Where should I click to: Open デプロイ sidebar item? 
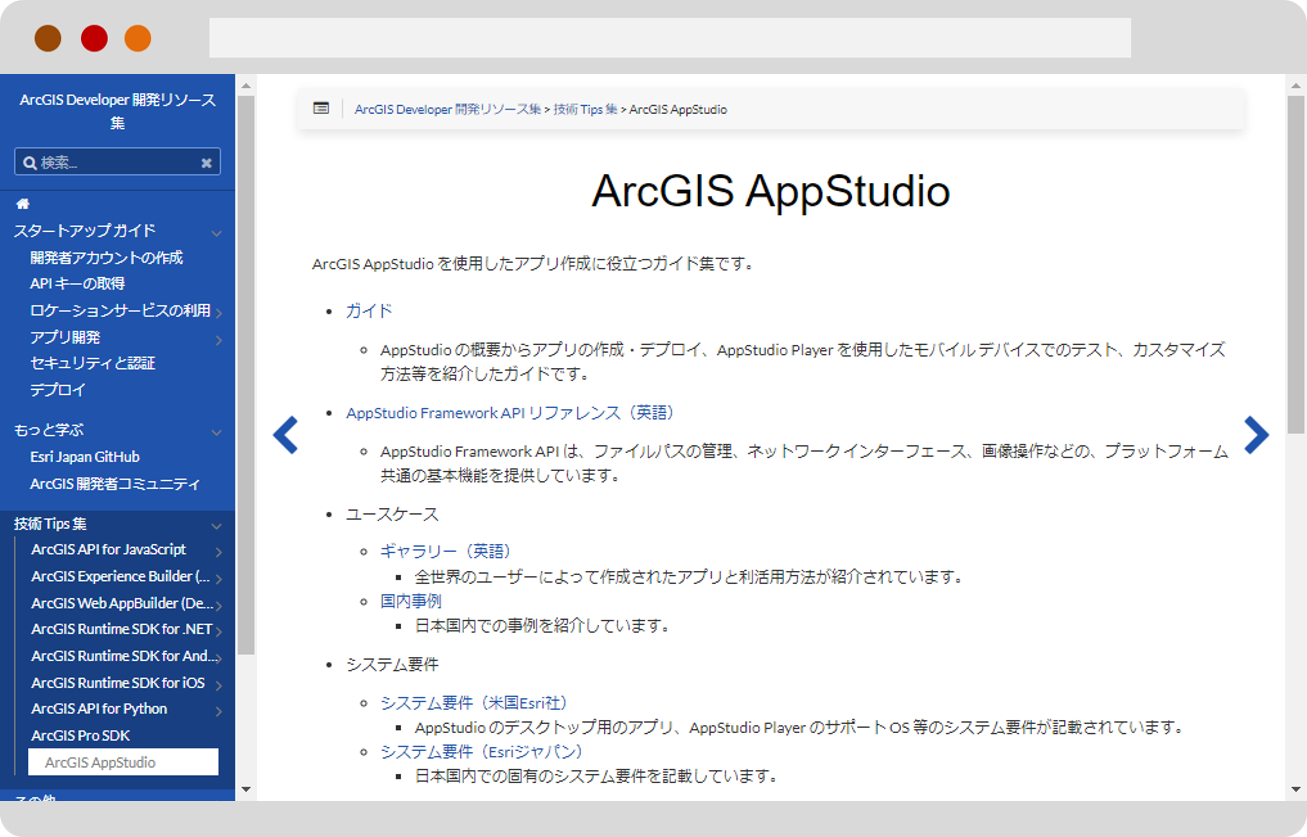(58, 389)
